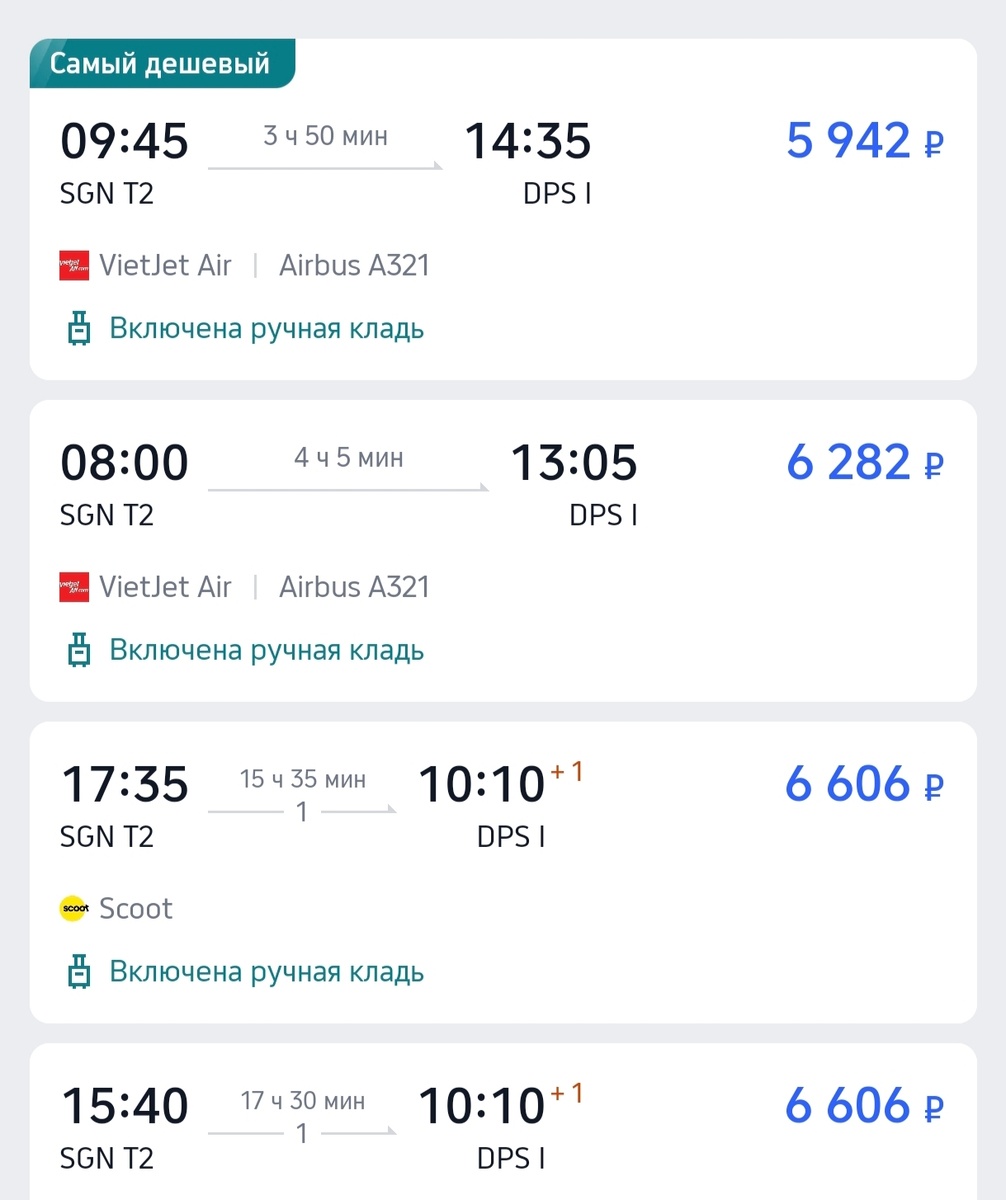The width and height of the screenshot is (1006, 1200).
Task: Tap the yellow Scoot airline logo
Action: click(74, 909)
